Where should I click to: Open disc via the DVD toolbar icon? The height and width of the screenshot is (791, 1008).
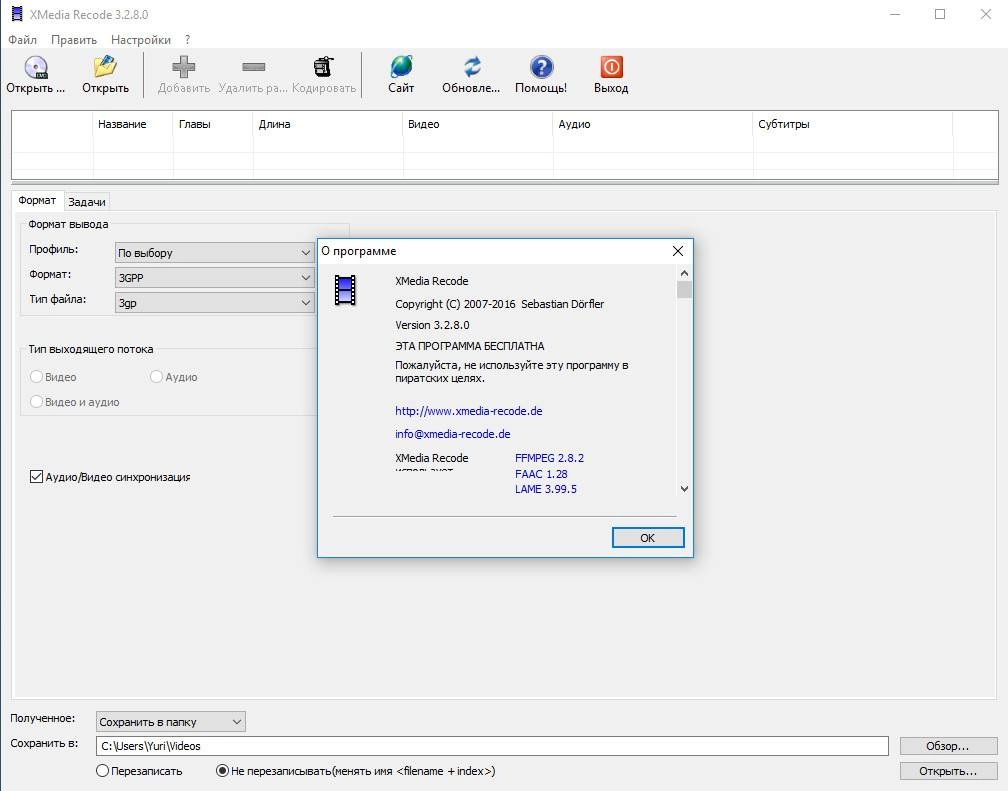coord(36,67)
